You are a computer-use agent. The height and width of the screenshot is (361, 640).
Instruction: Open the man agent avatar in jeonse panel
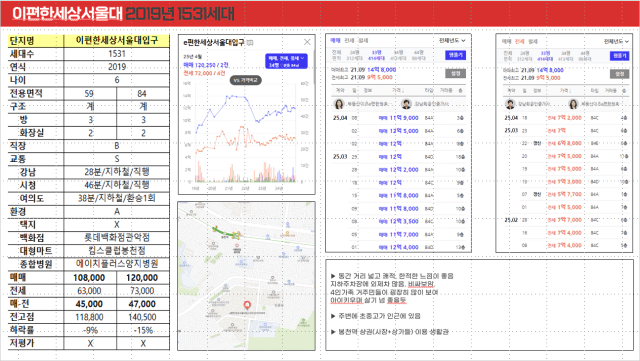(x=510, y=104)
